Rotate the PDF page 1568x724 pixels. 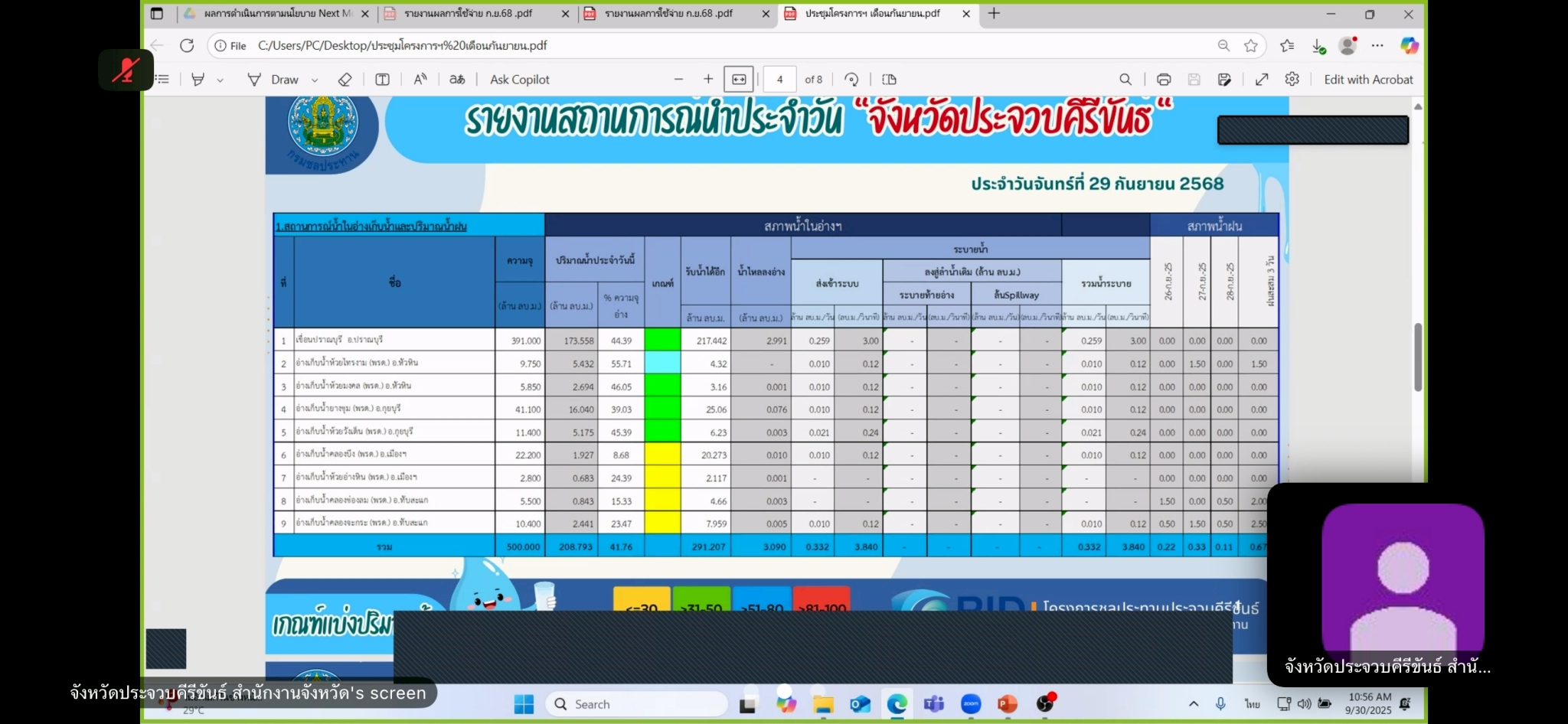pyautogui.click(x=851, y=80)
